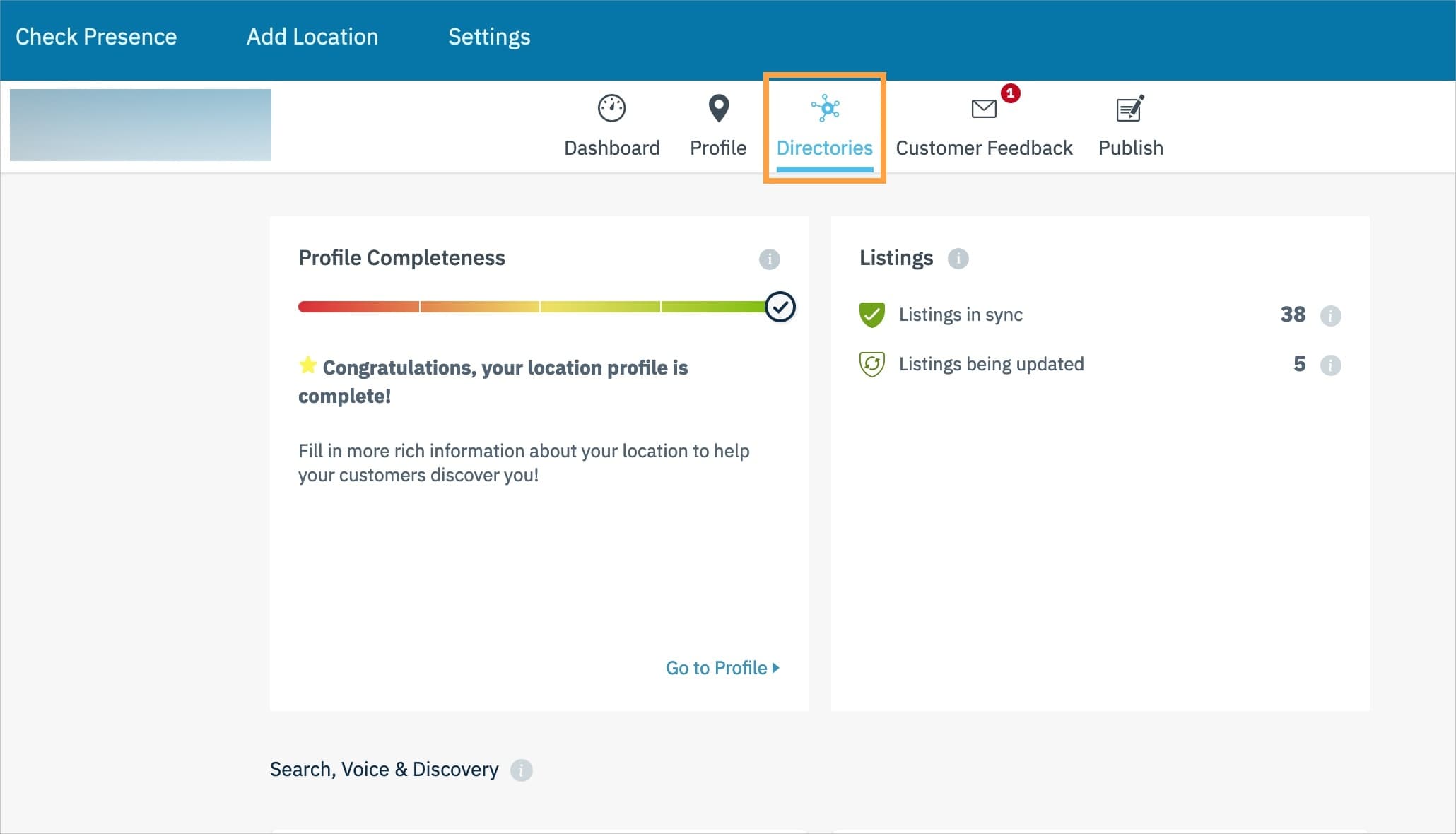Click info icon beside Search, Voice & Discovery
This screenshot has width=1456, height=834.
(521, 770)
